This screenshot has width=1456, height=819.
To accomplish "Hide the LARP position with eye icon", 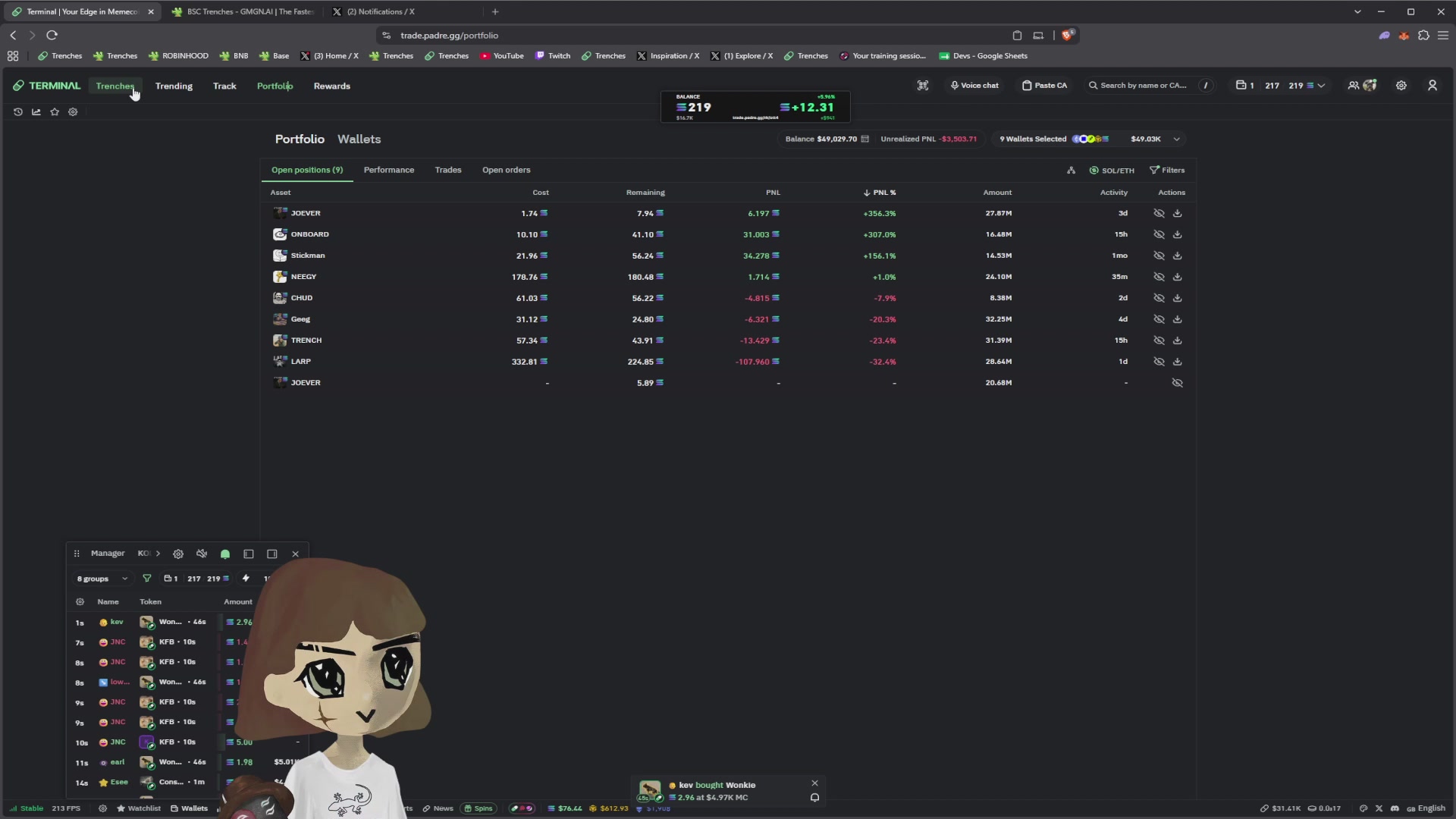I will pyautogui.click(x=1159, y=362).
